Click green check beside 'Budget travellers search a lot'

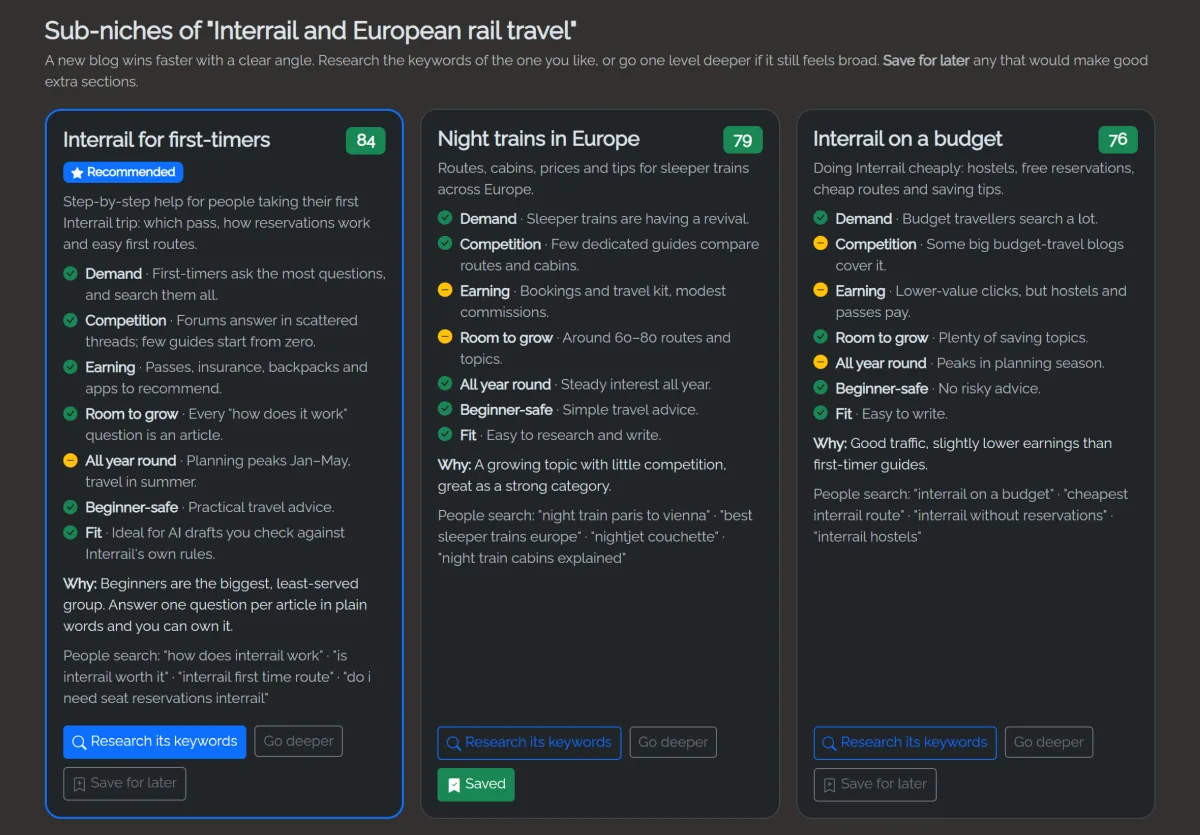[821, 218]
